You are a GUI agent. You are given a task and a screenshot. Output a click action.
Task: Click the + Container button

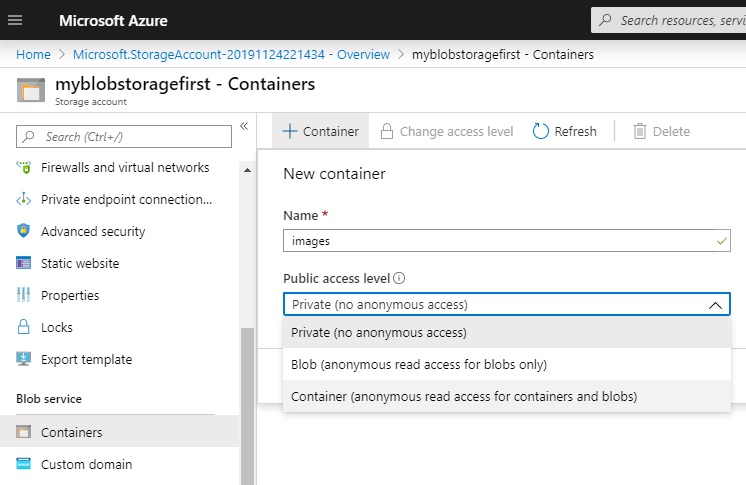(x=321, y=131)
